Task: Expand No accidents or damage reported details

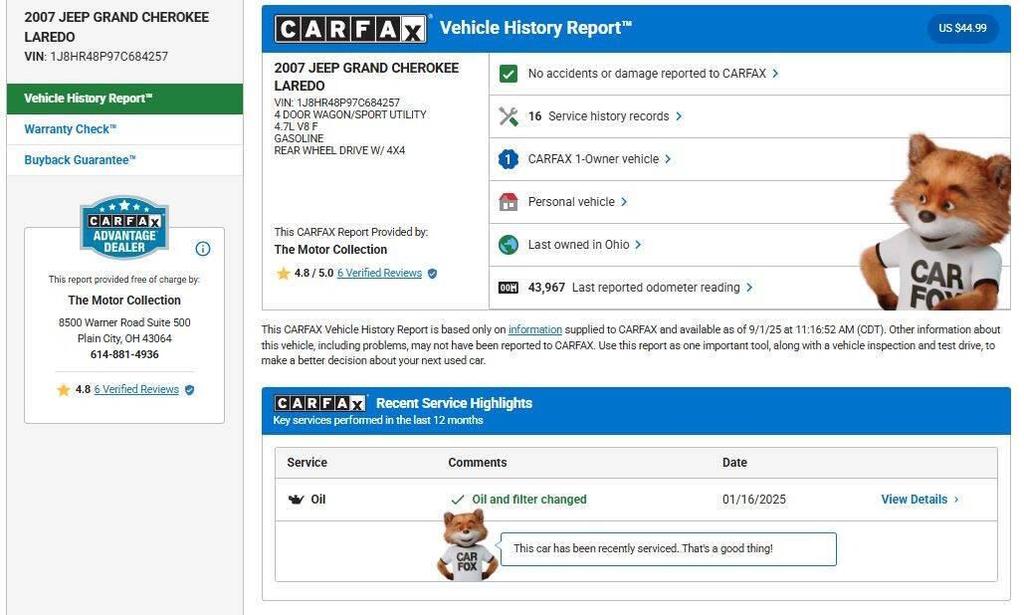Action: point(652,74)
